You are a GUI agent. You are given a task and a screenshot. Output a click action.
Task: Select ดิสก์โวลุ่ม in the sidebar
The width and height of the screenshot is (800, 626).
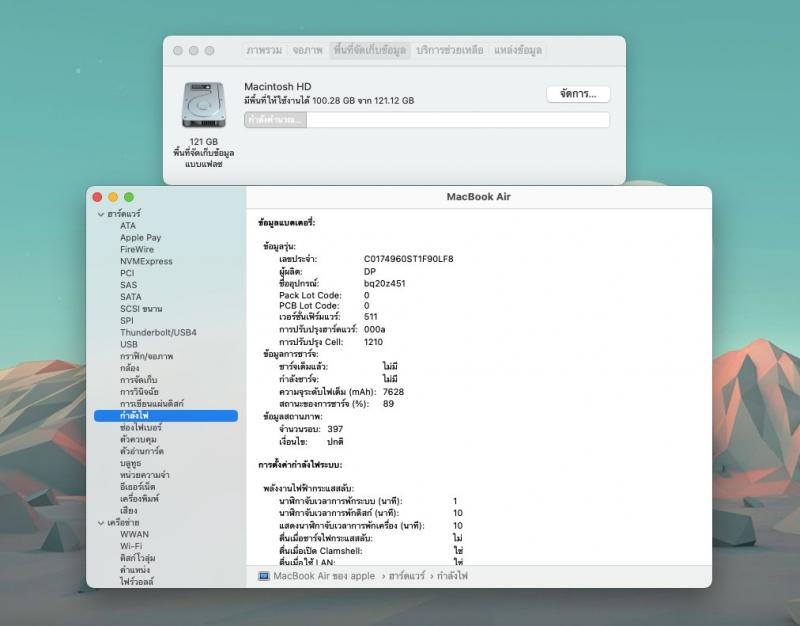[x=137, y=558]
